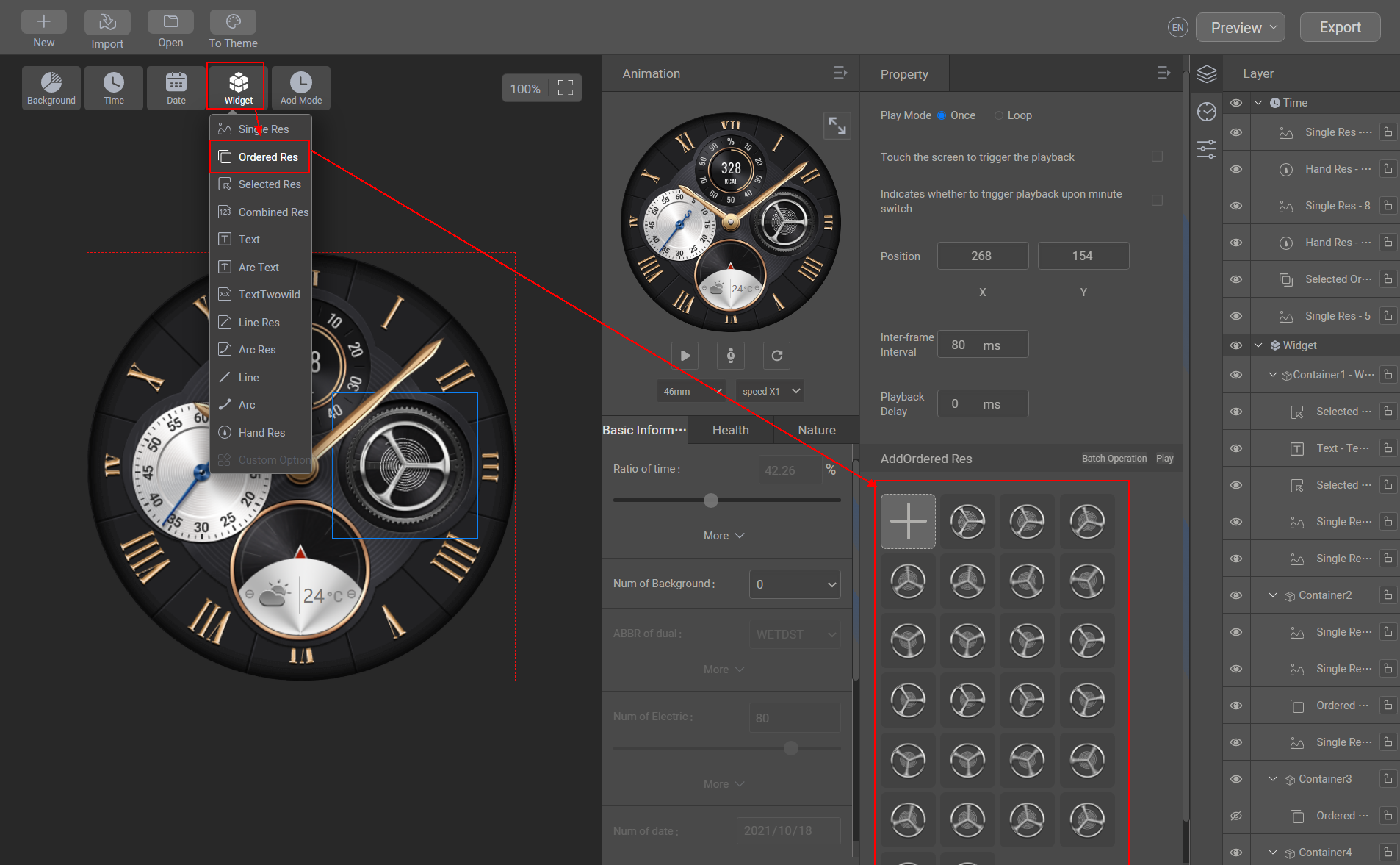This screenshot has width=1400, height=865.
Task: Open Num of Background dropdown
Action: pyautogui.click(x=795, y=584)
